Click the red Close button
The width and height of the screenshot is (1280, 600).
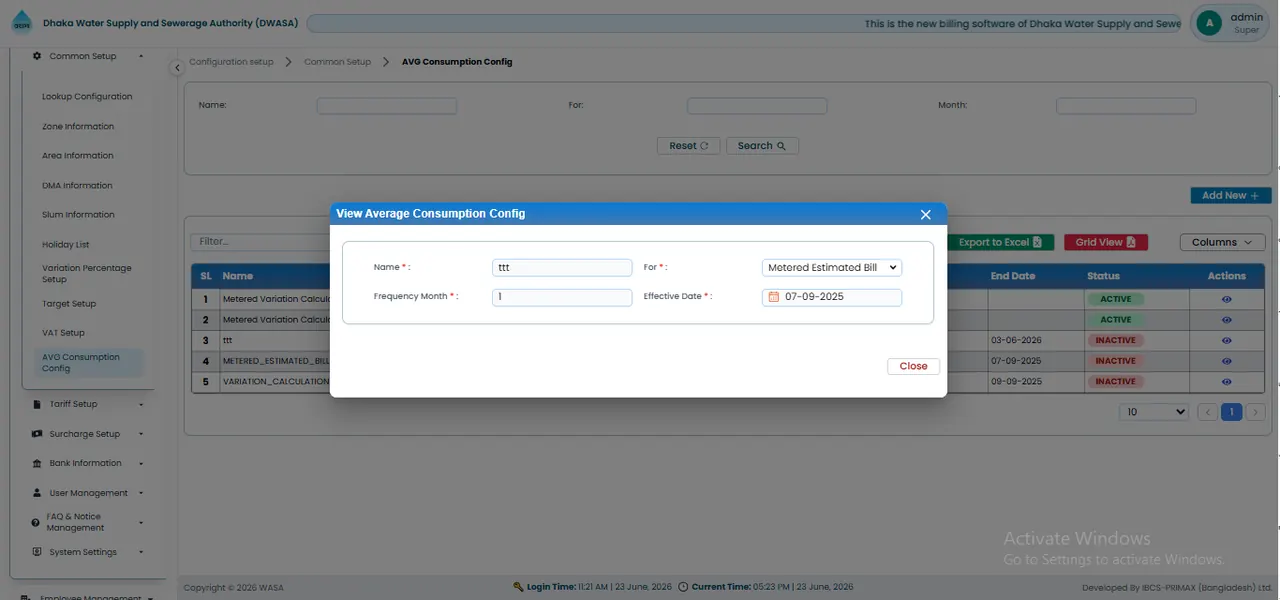point(913,366)
